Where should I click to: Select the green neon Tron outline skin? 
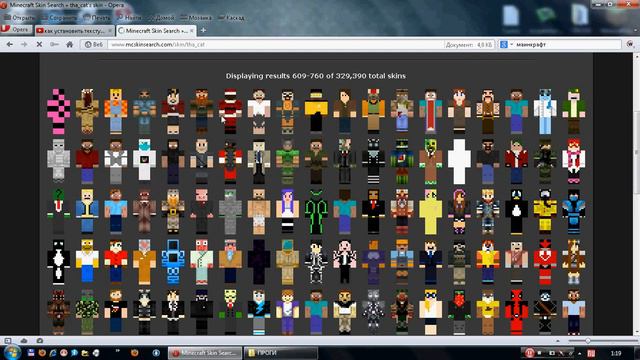[316, 212]
